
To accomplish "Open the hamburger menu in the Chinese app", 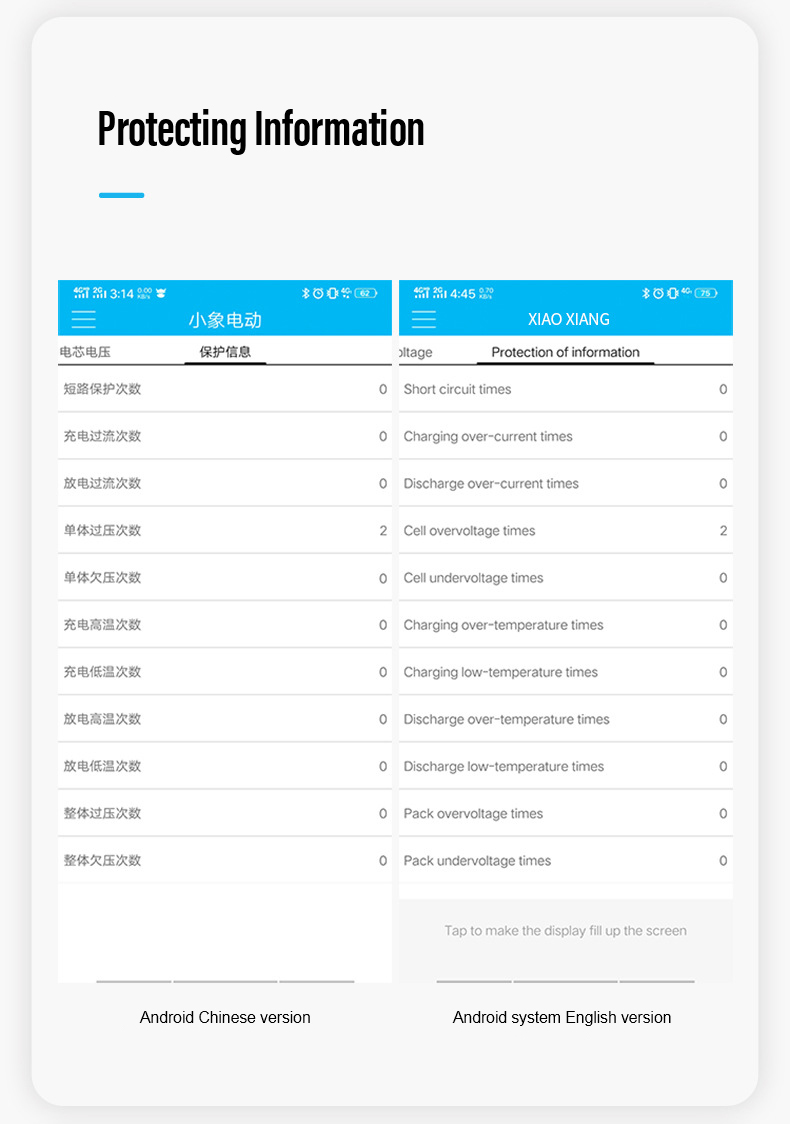I will coord(84,319).
